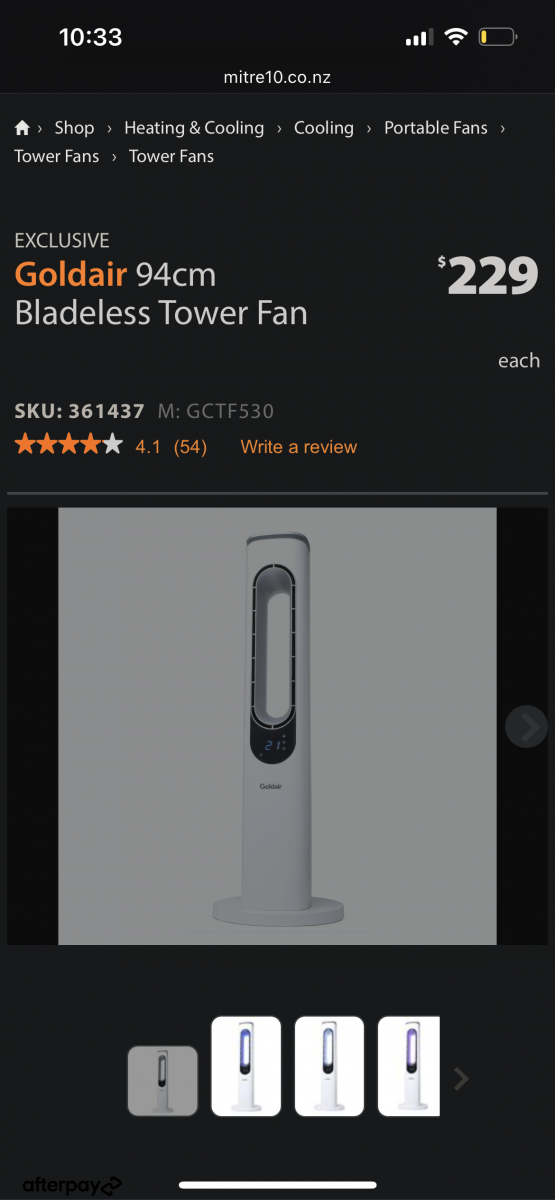Viewport: 555px width, 1200px height.
Task: Select the last Tower Fans breadcrumb
Action: click(x=171, y=156)
